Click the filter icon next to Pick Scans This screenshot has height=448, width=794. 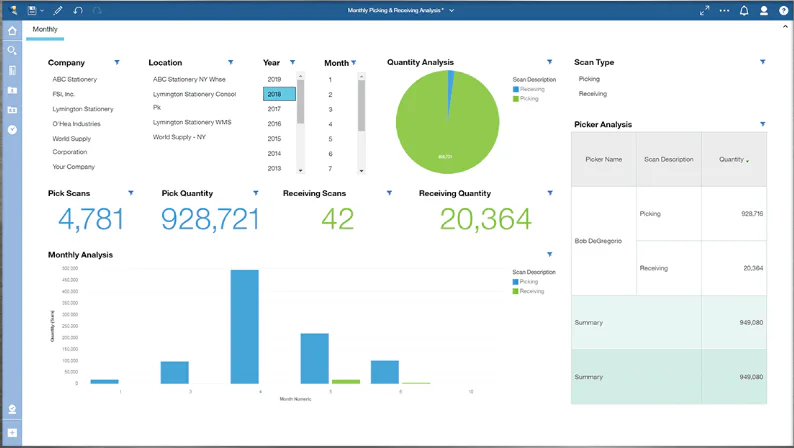click(x=131, y=193)
